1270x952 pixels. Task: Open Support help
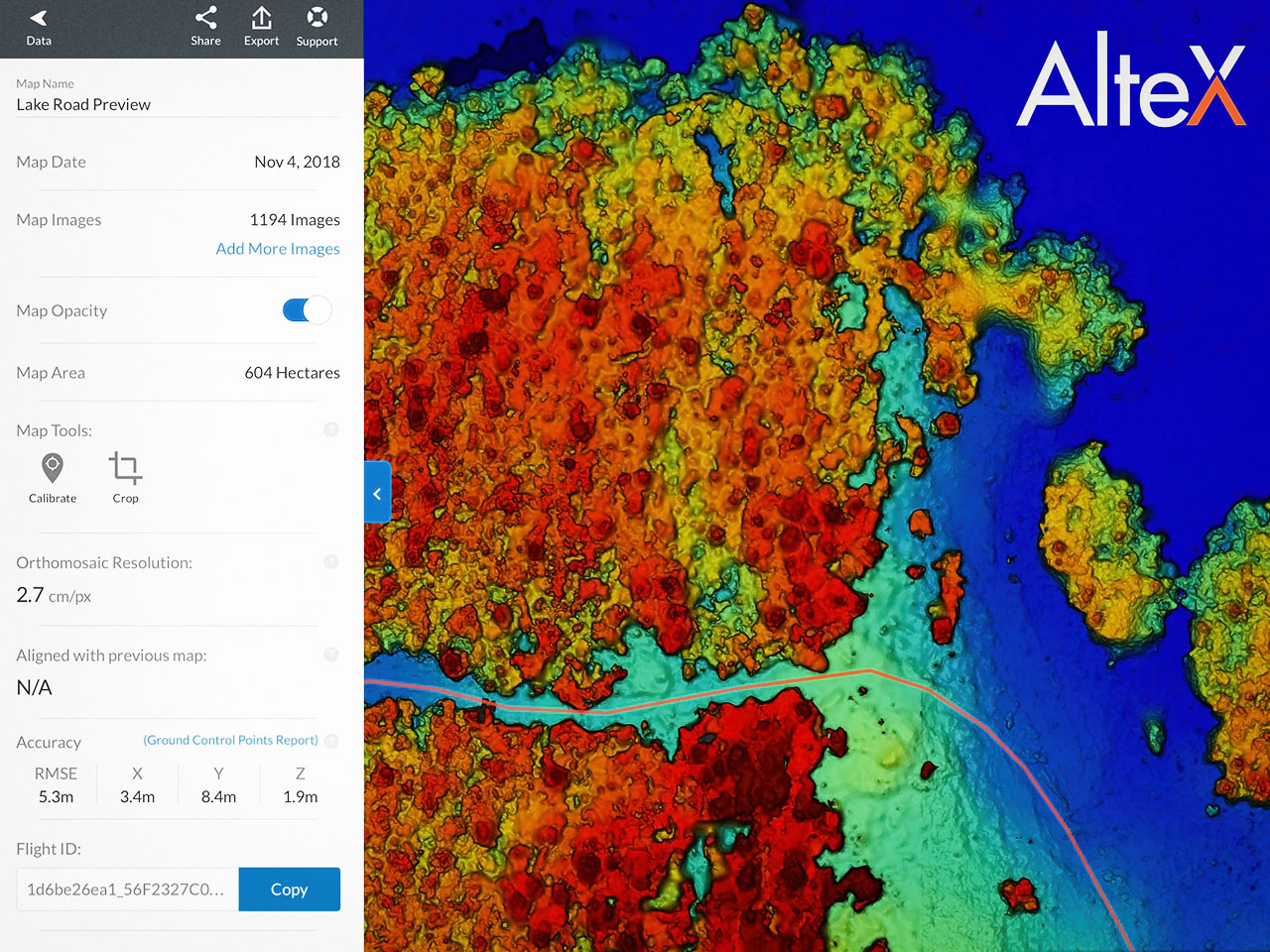317,27
